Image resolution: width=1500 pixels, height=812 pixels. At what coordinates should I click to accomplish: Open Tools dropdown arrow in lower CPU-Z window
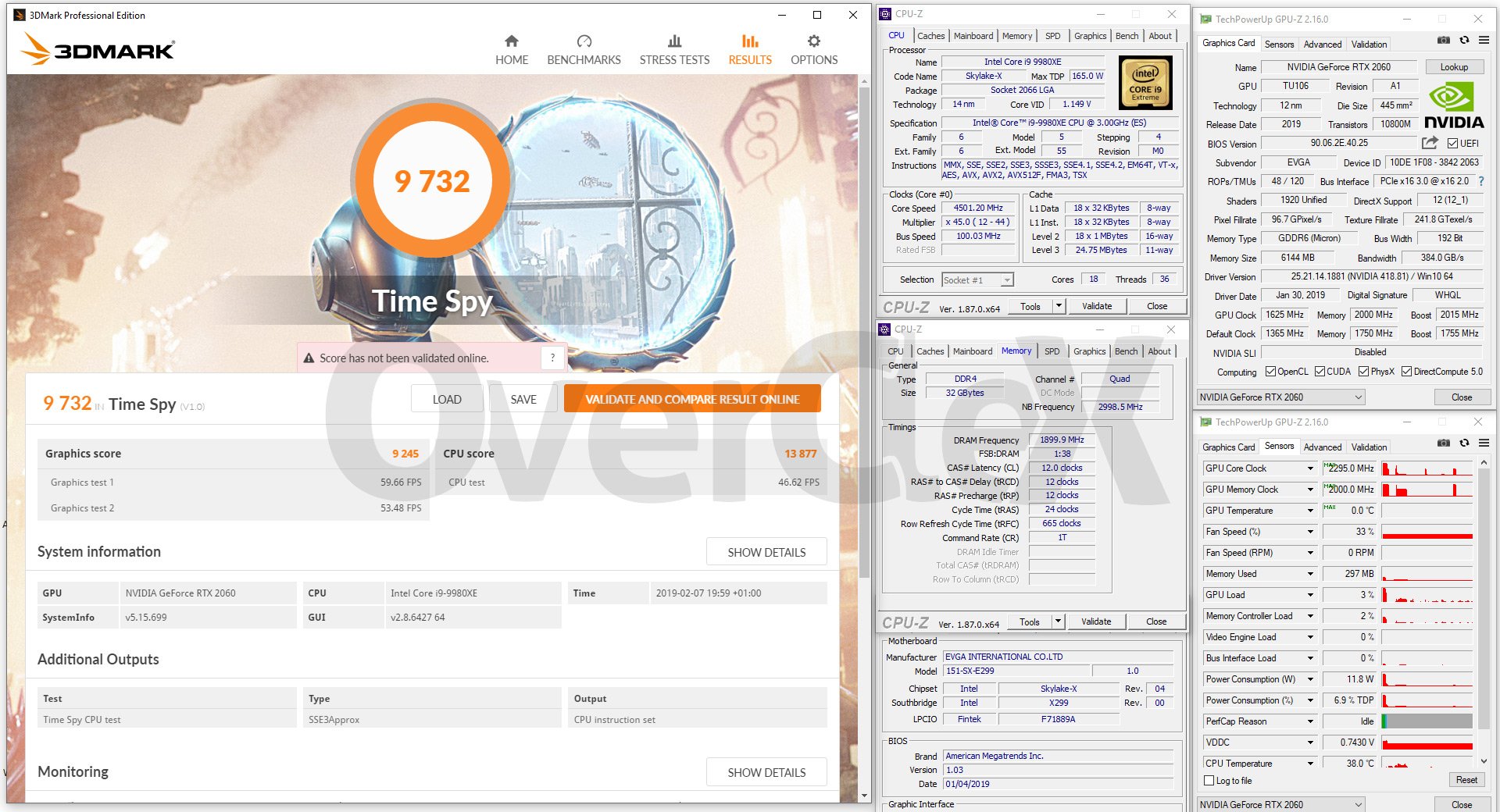click(1058, 621)
